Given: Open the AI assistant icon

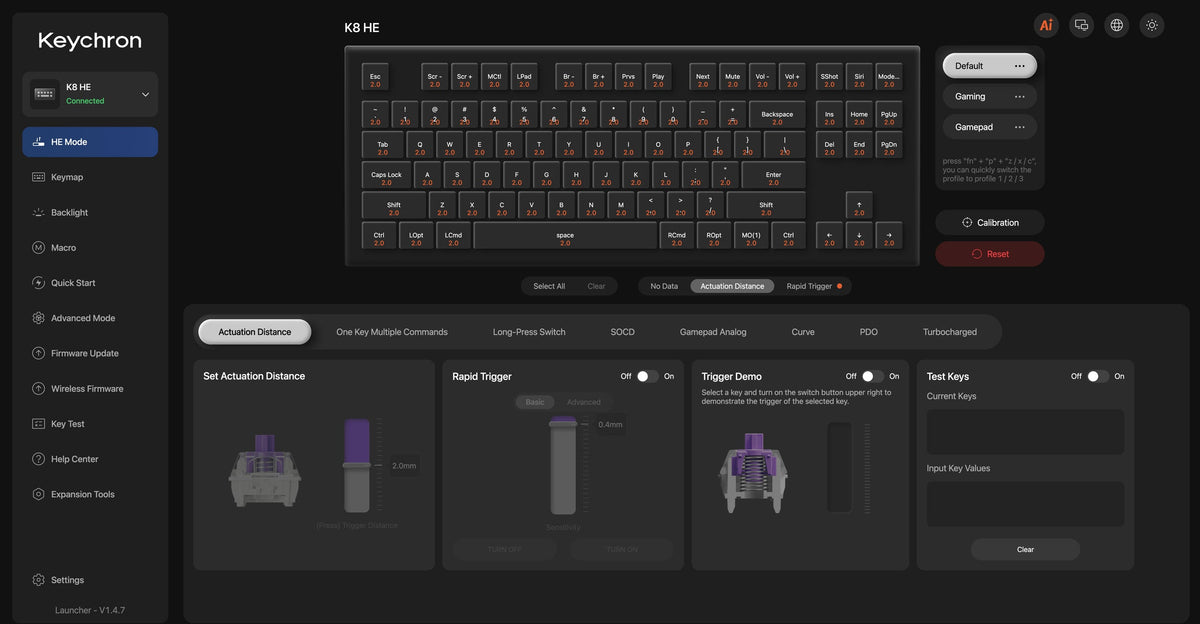Looking at the screenshot, I should click(1046, 25).
